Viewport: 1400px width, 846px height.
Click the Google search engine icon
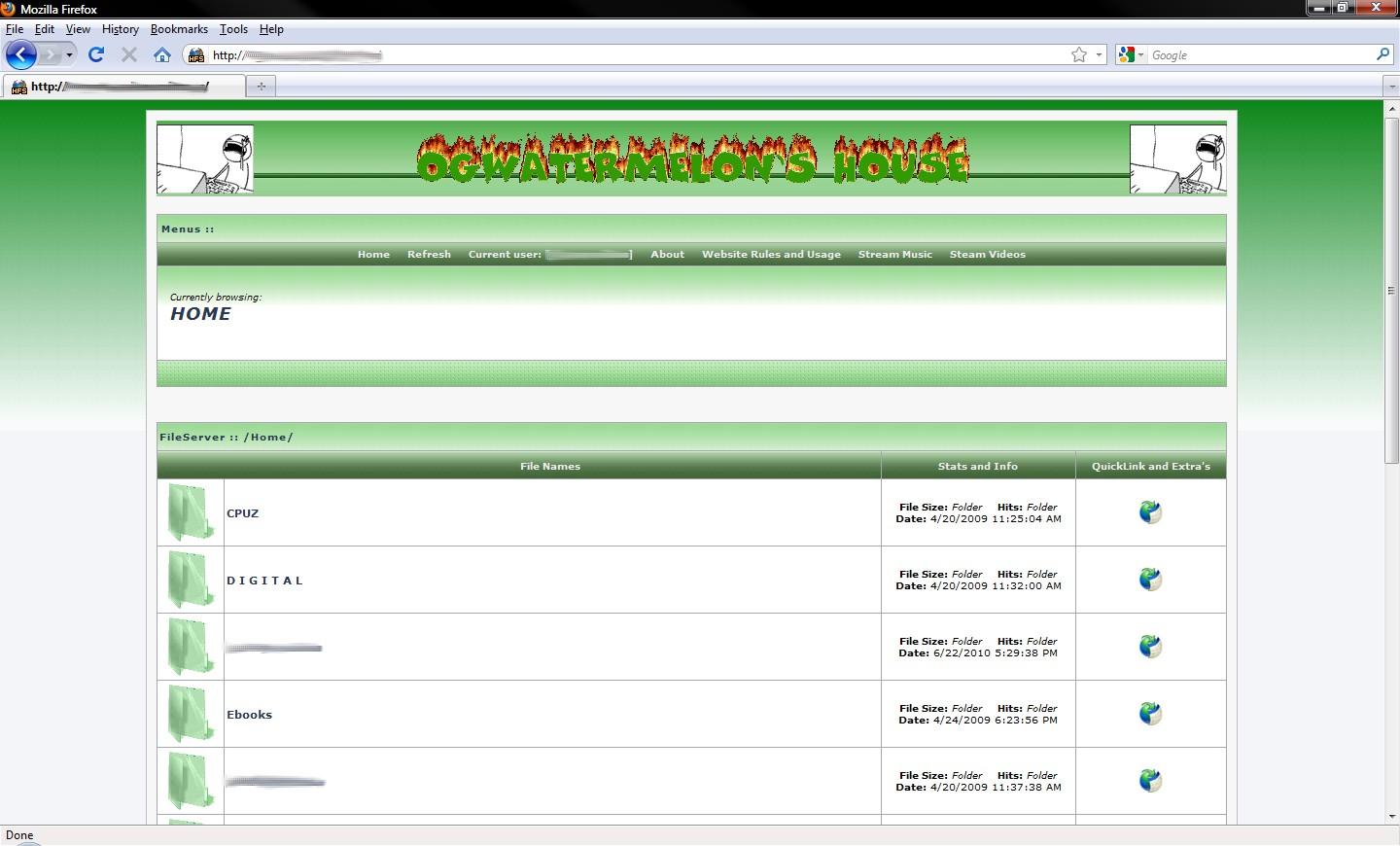click(1127, 54)
